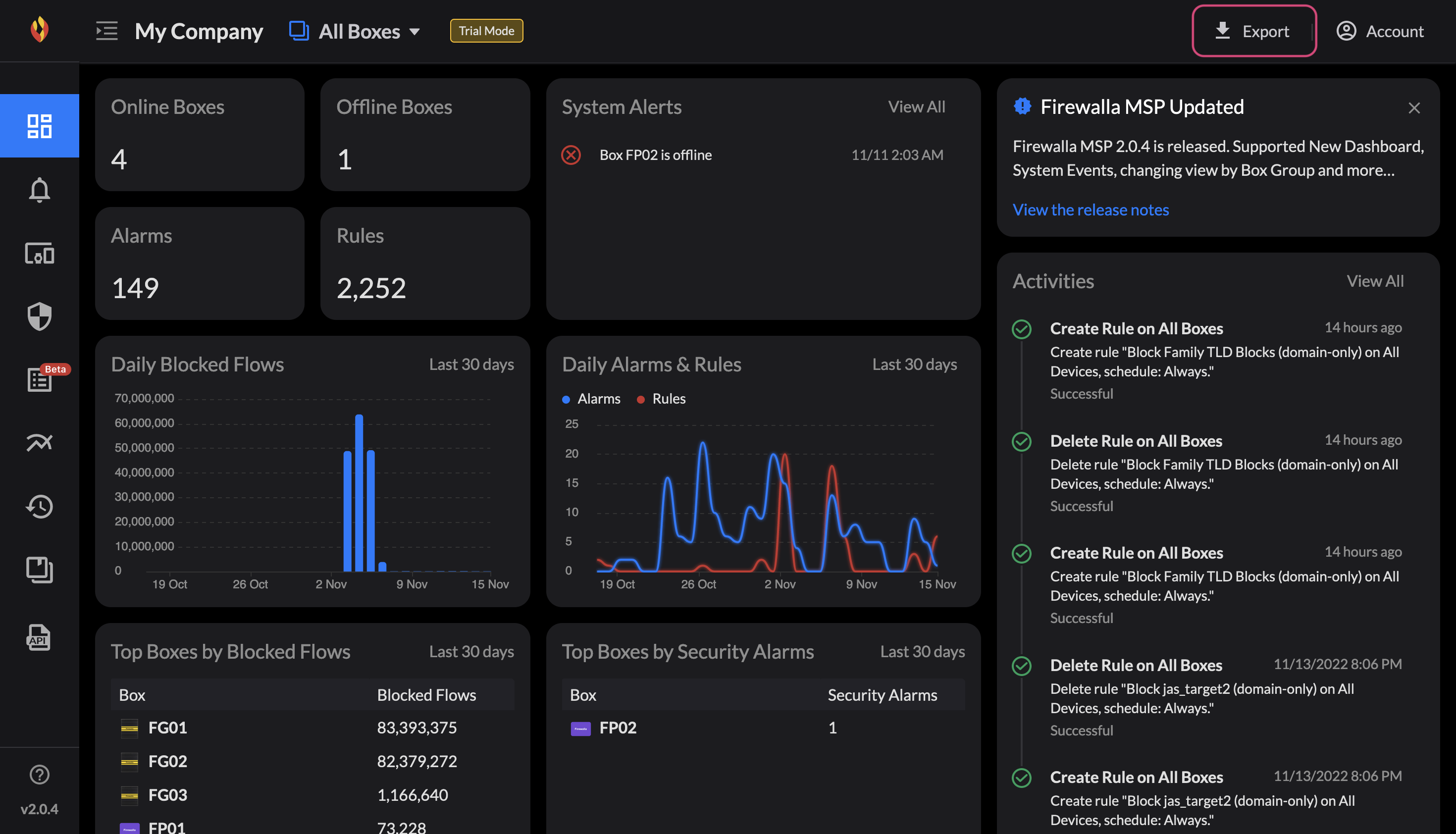Click FG02 row name in Blocked Flows table
The width and height of the screenshot is (1456, 834).
click(x=167, y=761)
